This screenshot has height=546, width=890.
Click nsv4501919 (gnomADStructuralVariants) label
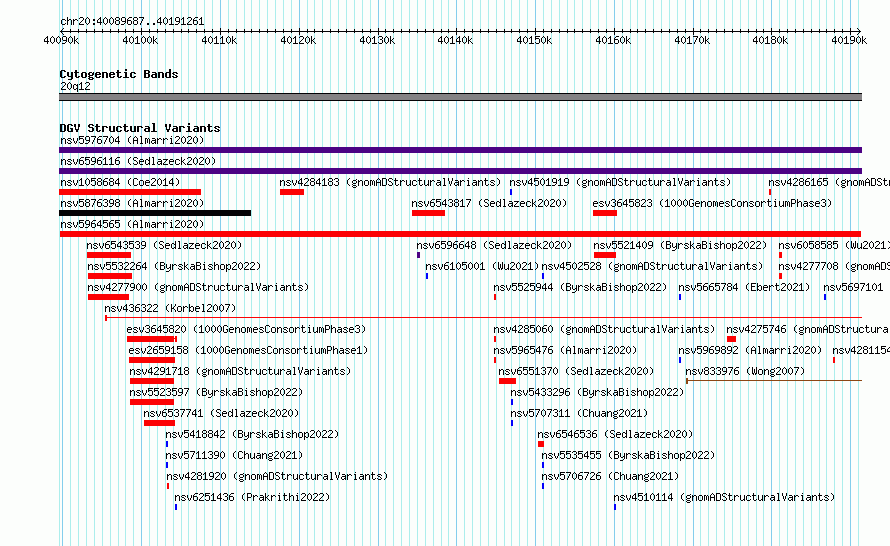pos(620,182)
